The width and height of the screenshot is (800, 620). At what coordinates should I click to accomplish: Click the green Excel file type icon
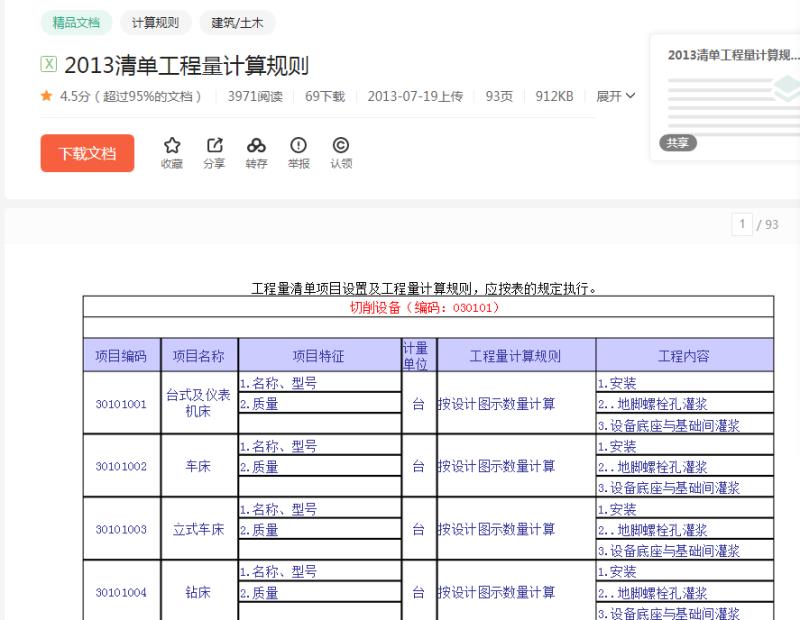pyautogui.click(x=48, y=64)
